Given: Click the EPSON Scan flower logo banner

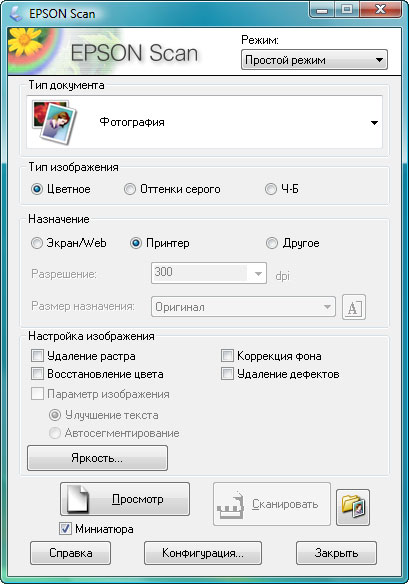Looking at the screenshot, I should [104, 51].
